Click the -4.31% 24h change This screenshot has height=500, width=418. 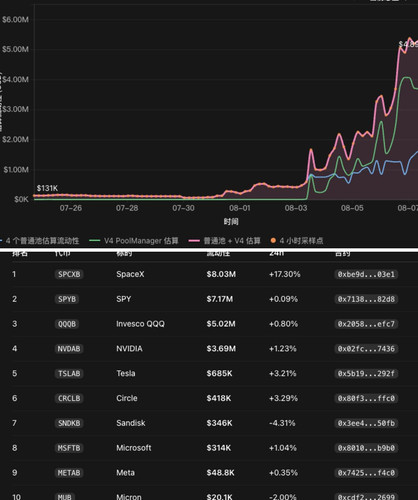282,423
